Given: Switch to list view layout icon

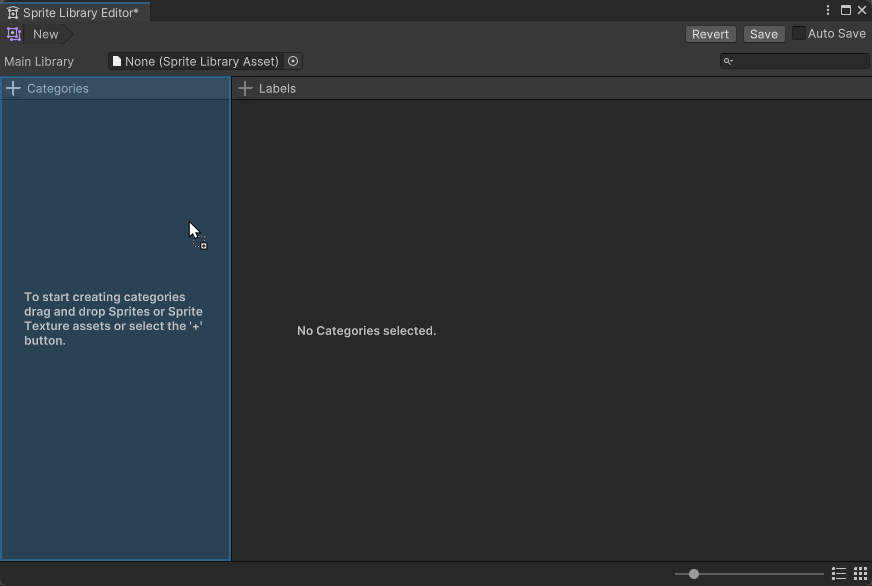Looking at the screenshot, I should coord(839,574).
